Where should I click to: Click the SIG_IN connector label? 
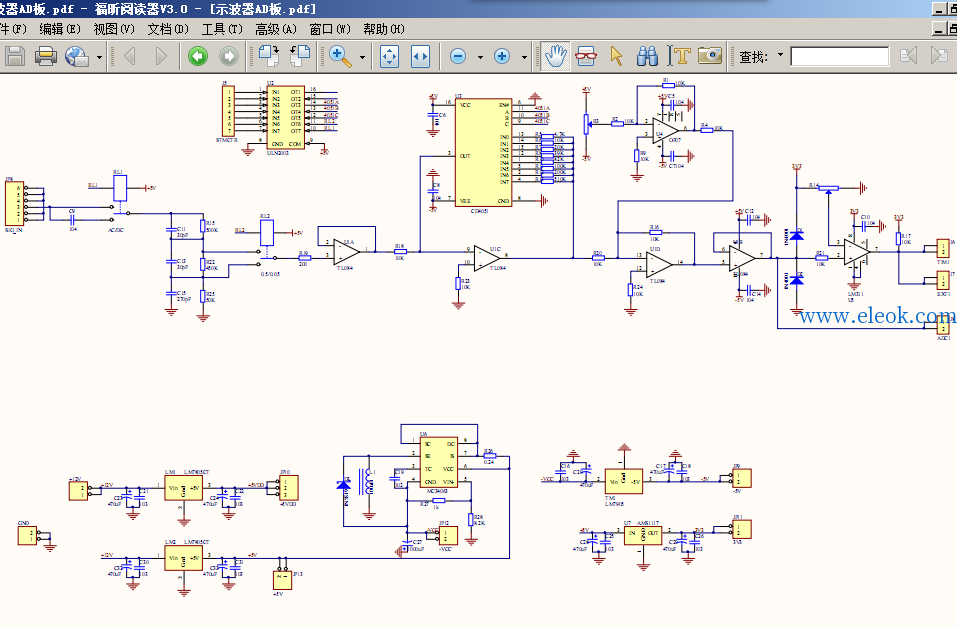tap(13, 230)
